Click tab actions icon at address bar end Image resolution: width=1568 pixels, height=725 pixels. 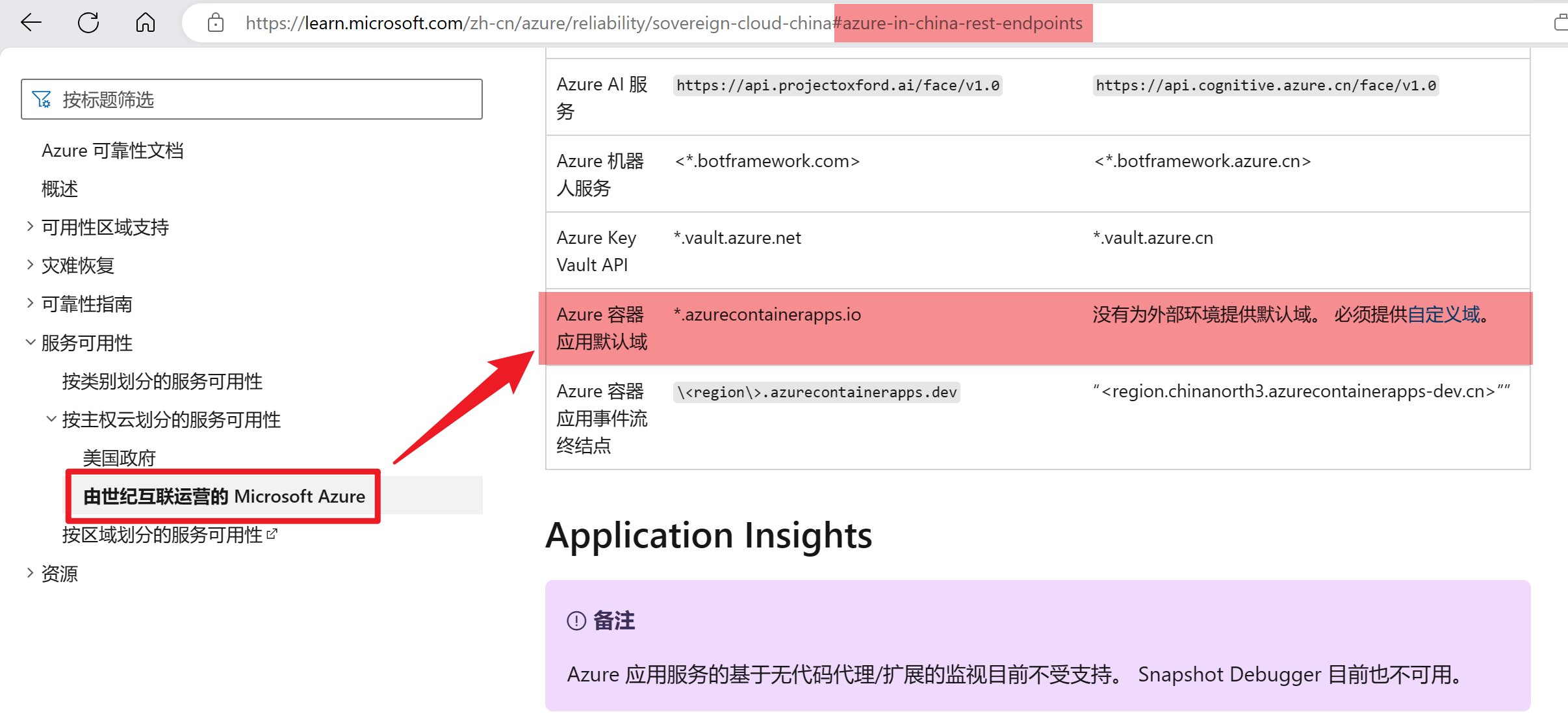click(x=1560, y=23)
